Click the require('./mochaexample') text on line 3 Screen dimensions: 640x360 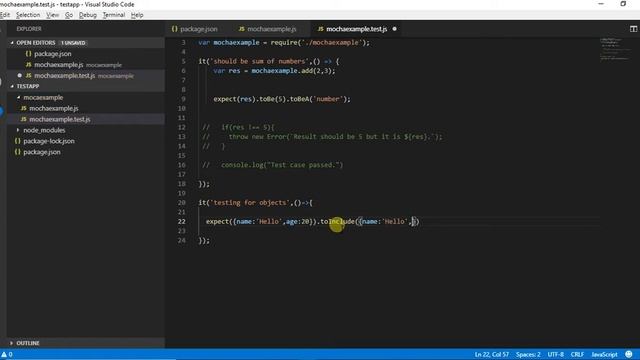point(320,42)
